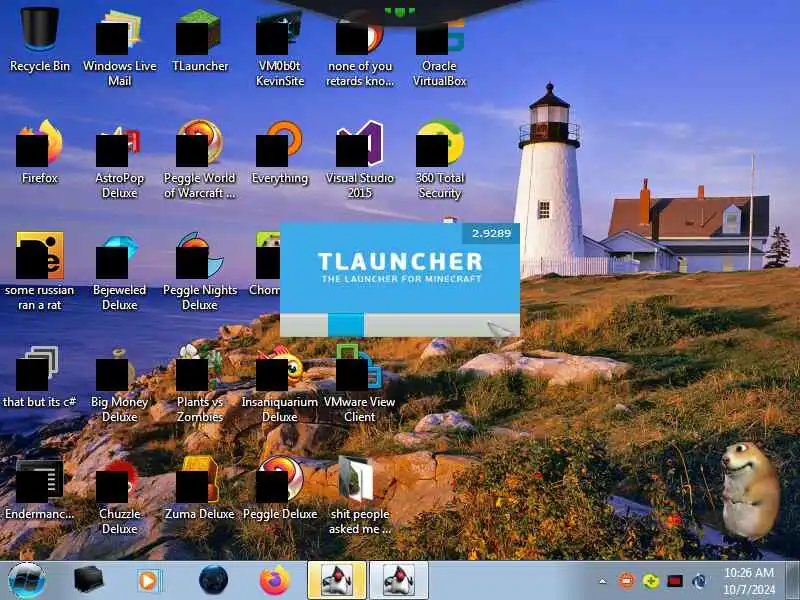Open the Recycle Bin desktop icon
Image resolution: width=800 pixels, height=600 pixels.
tap(40, 38)
